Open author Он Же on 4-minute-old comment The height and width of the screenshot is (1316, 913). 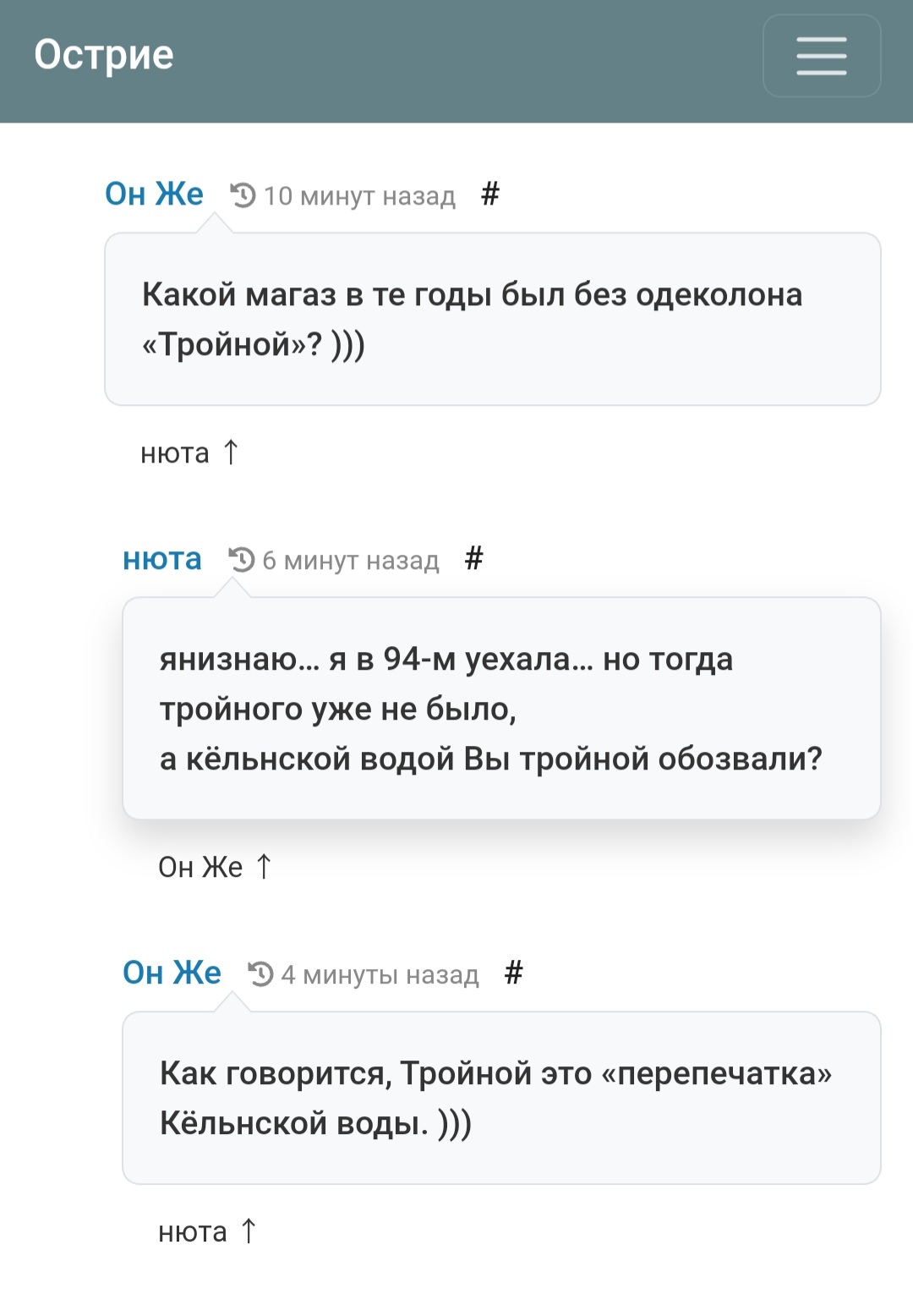[x=172, y=973]
